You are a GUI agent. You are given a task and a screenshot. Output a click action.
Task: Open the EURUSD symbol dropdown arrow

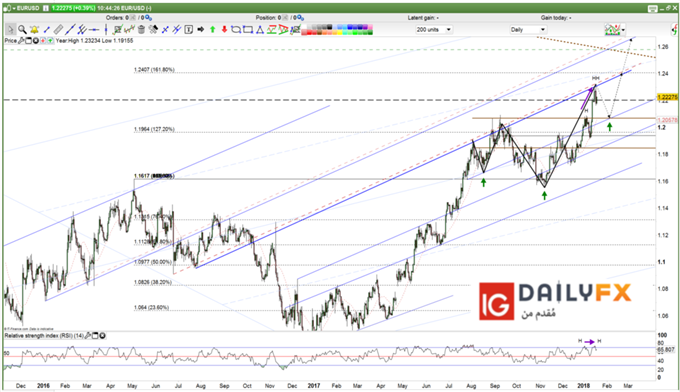tap(14, 8)
